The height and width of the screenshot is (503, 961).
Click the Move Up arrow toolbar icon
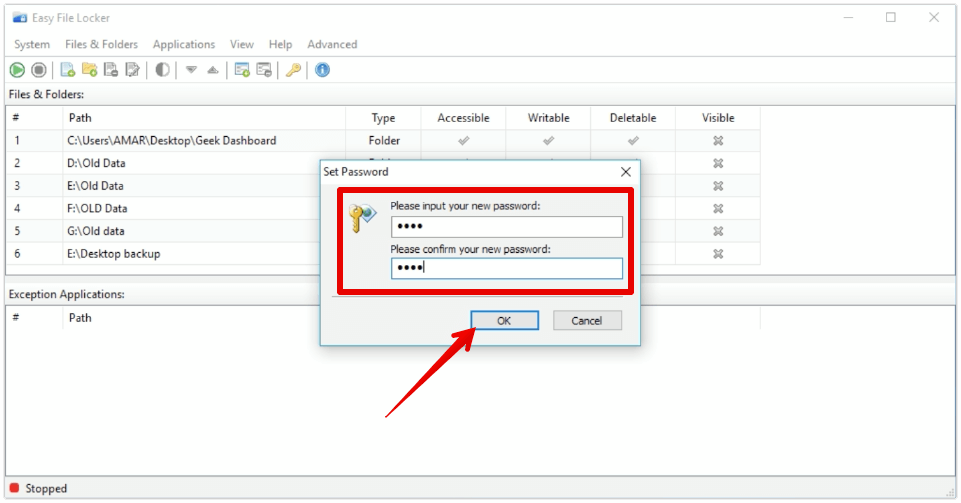point(213,70)
